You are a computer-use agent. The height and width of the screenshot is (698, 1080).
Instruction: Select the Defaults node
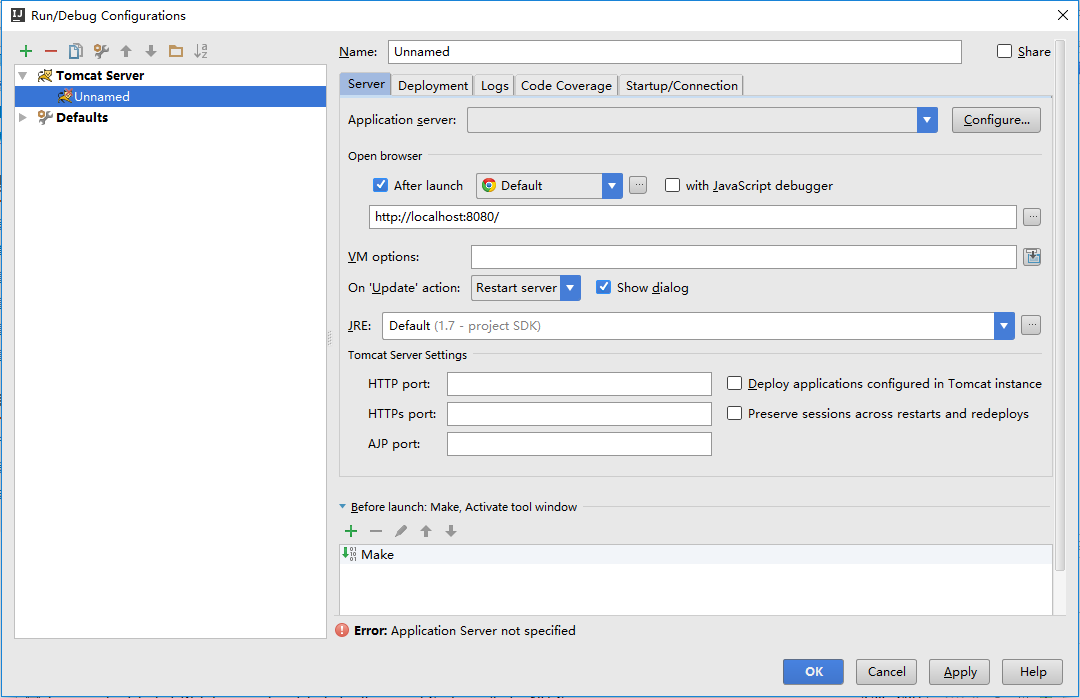point(82,118)
